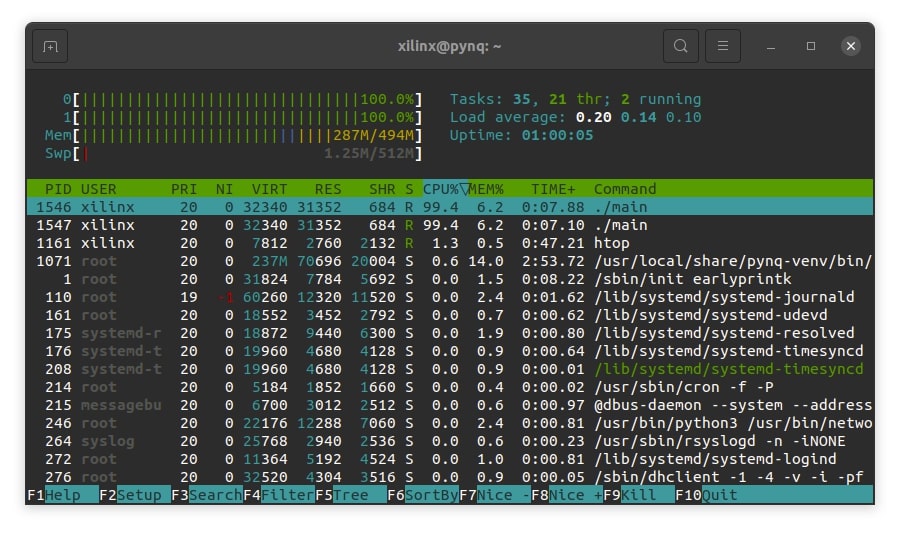Click F10 Quit to exit htop
Viewport: 900px width, 533px height.
click(x=707, y=495)
